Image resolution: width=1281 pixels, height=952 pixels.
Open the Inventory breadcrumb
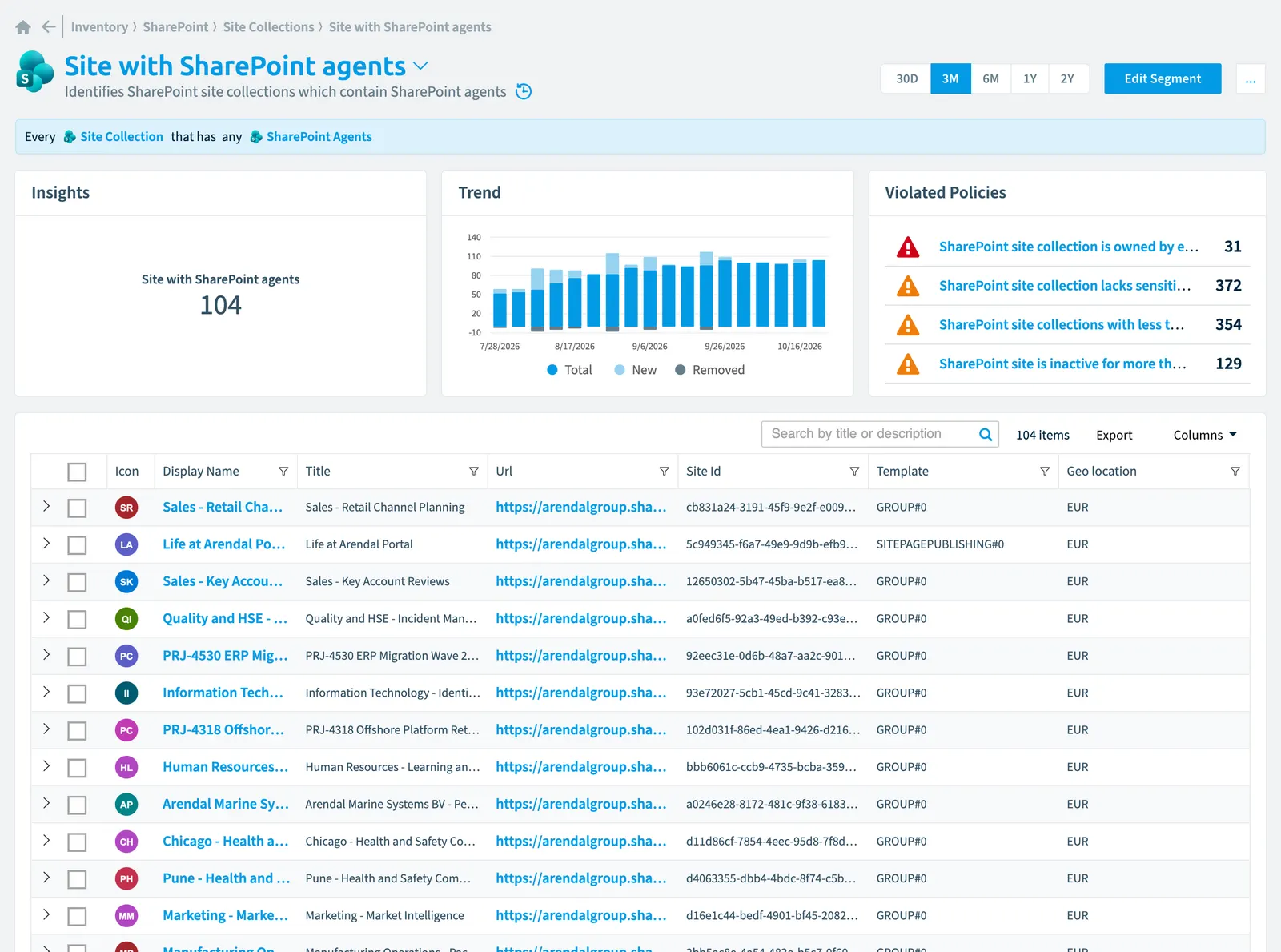pyautogui.click(x=99, y=27)
